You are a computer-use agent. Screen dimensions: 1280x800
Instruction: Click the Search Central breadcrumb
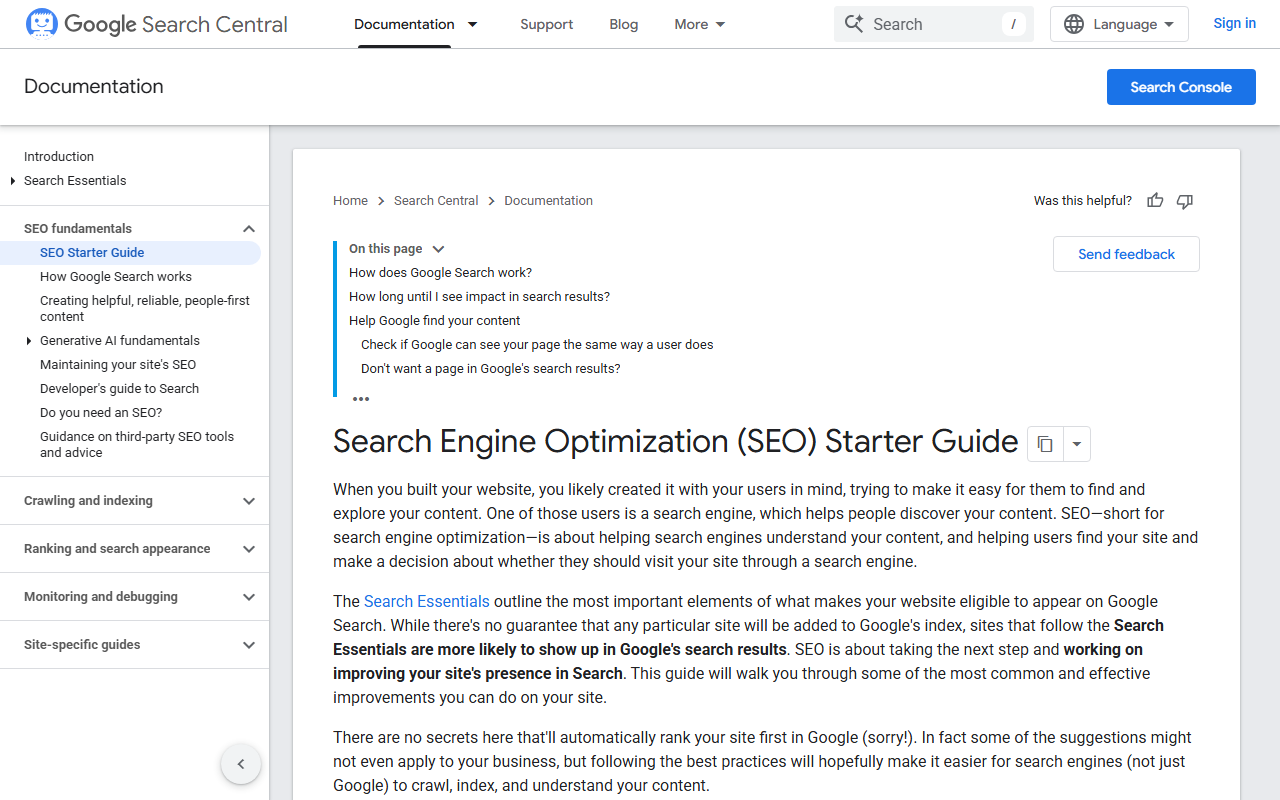(436, 201)
